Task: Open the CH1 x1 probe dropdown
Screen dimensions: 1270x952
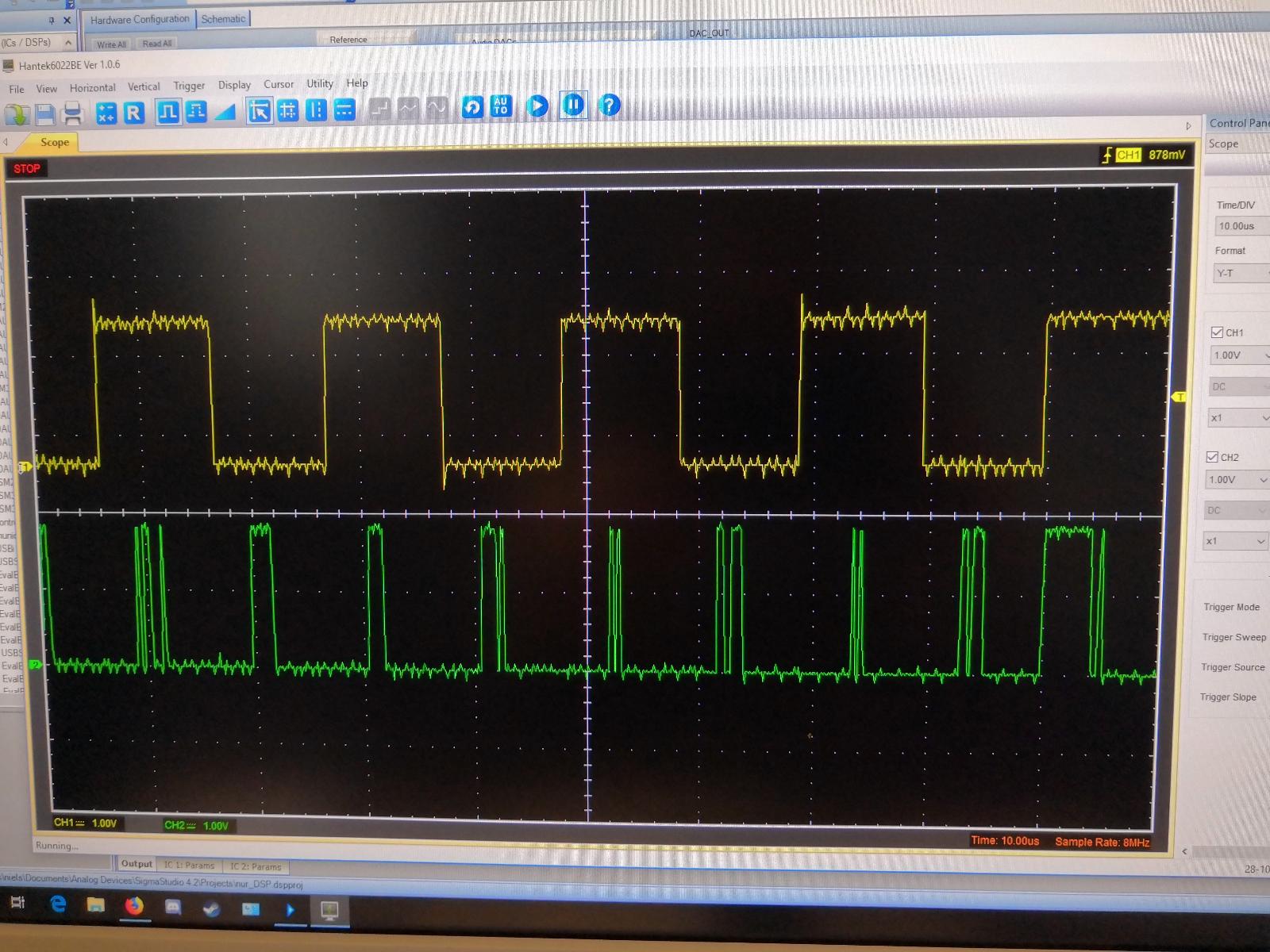Action: (1238, 418)
